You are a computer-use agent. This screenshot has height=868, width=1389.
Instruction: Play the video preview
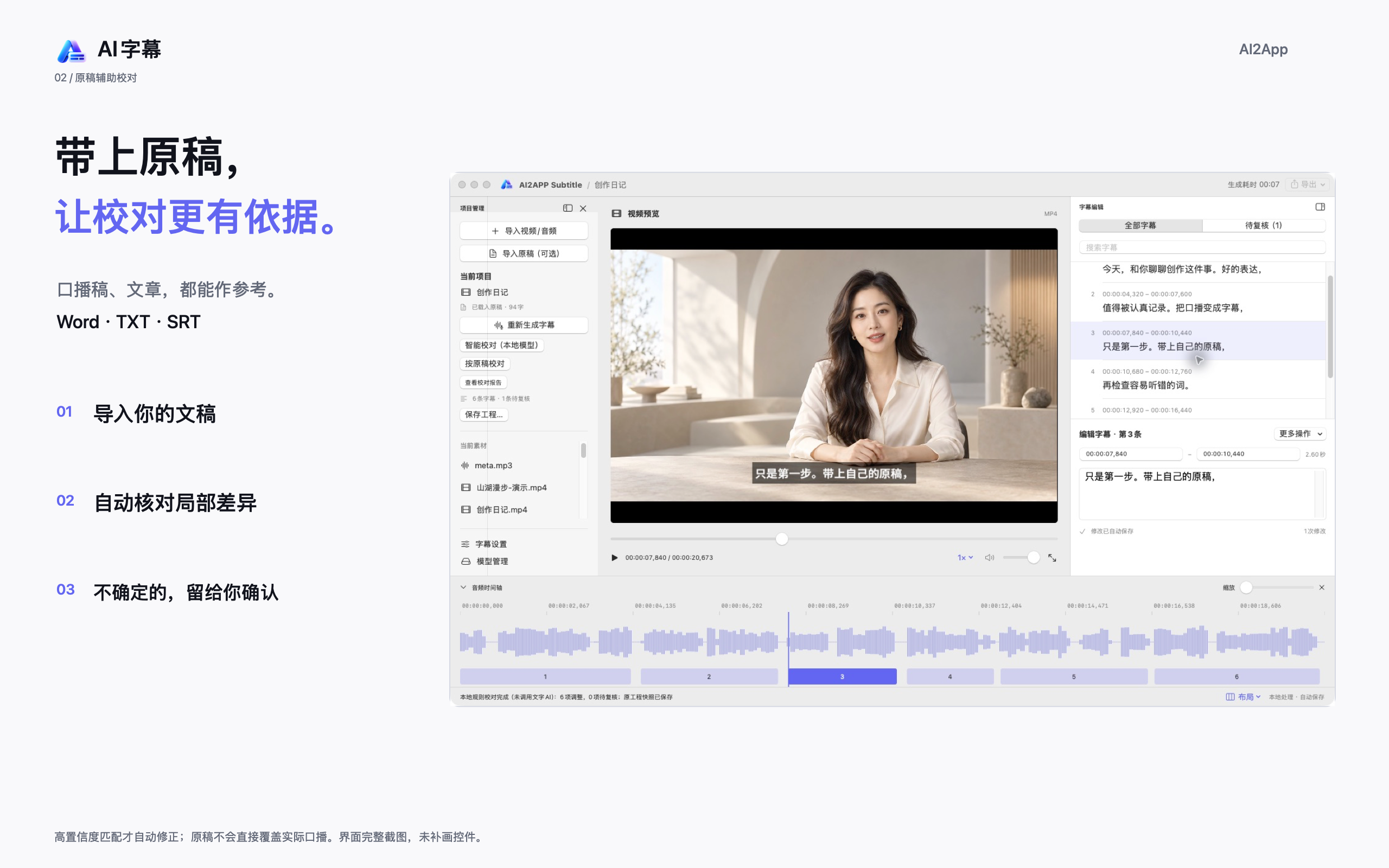[615, 558]
